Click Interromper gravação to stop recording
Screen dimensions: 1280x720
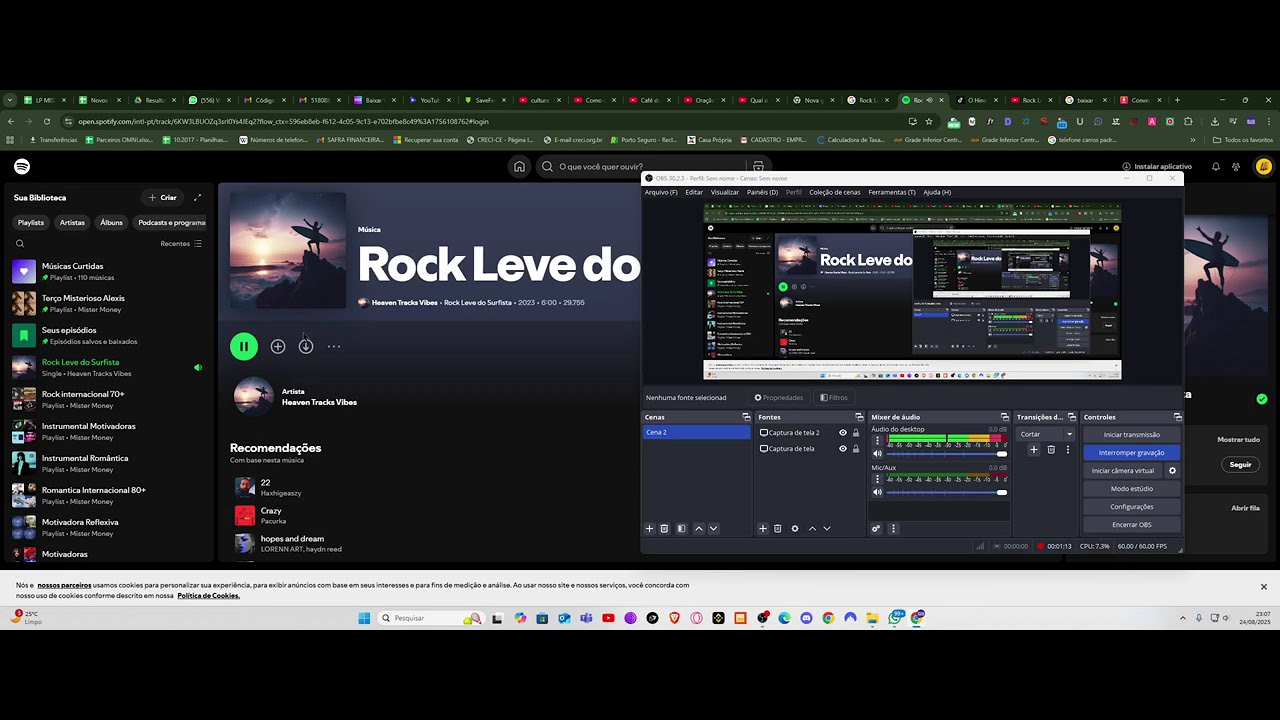tap(1132, 453)
